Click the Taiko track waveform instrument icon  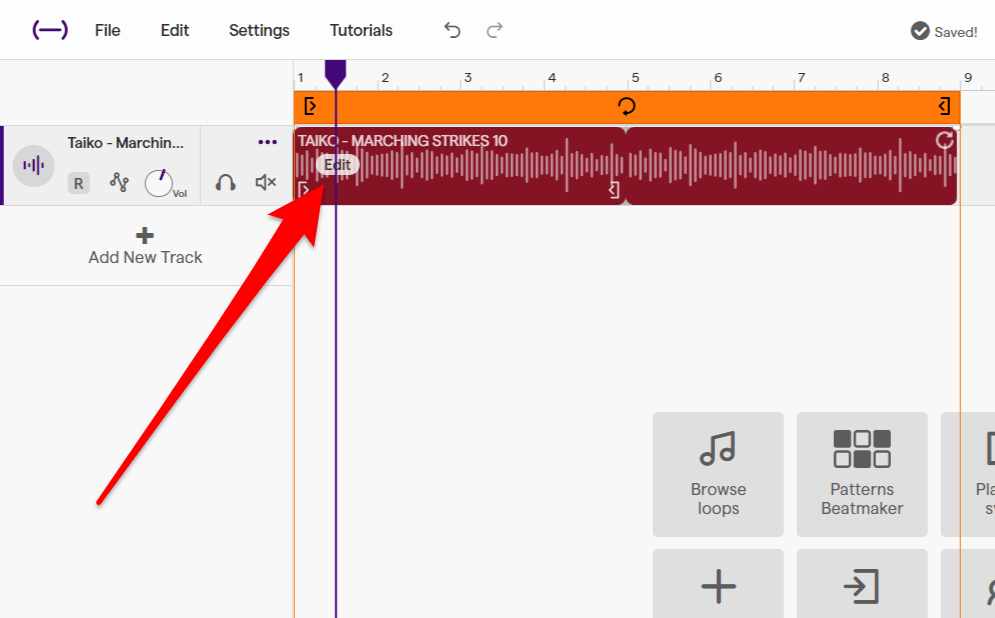pos(34,166)
